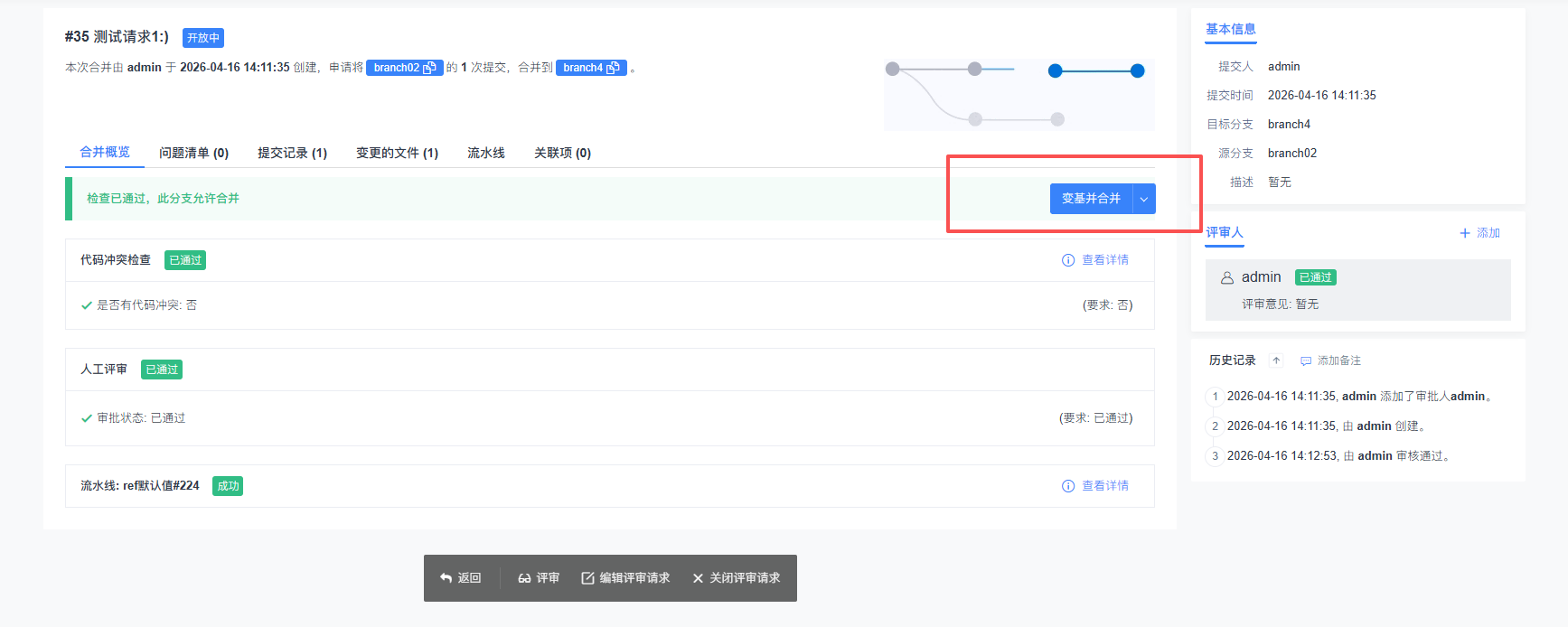1568x627 pixels.
Task: Click the 返回 button
Action: point(461,578)
